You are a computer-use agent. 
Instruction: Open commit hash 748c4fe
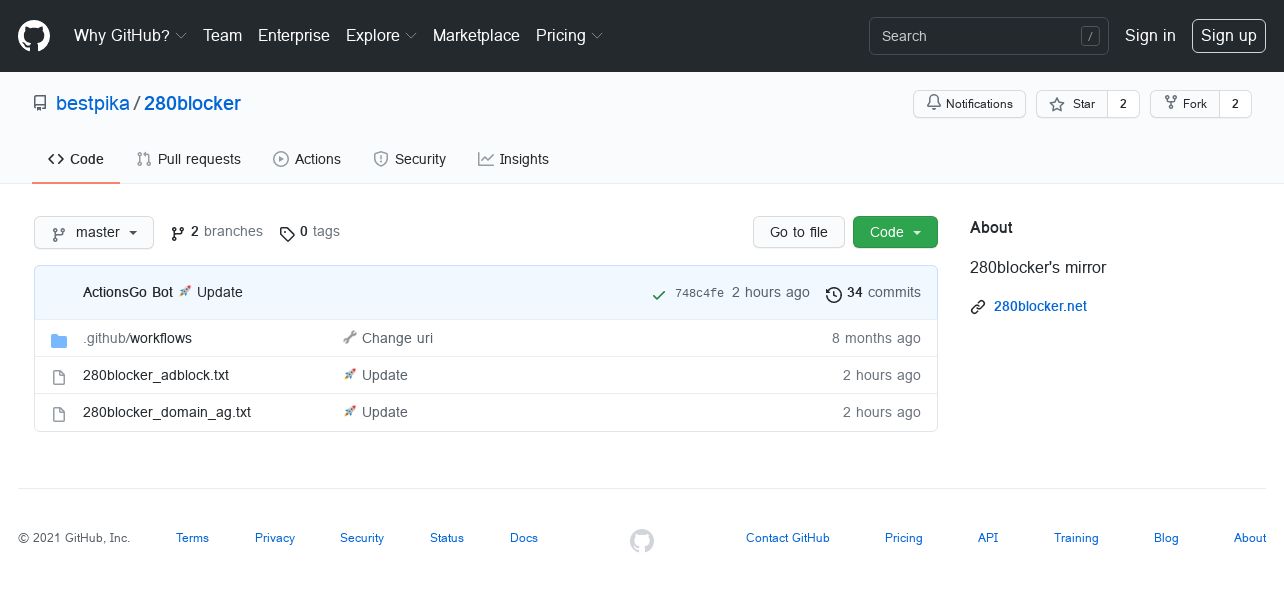699,293
